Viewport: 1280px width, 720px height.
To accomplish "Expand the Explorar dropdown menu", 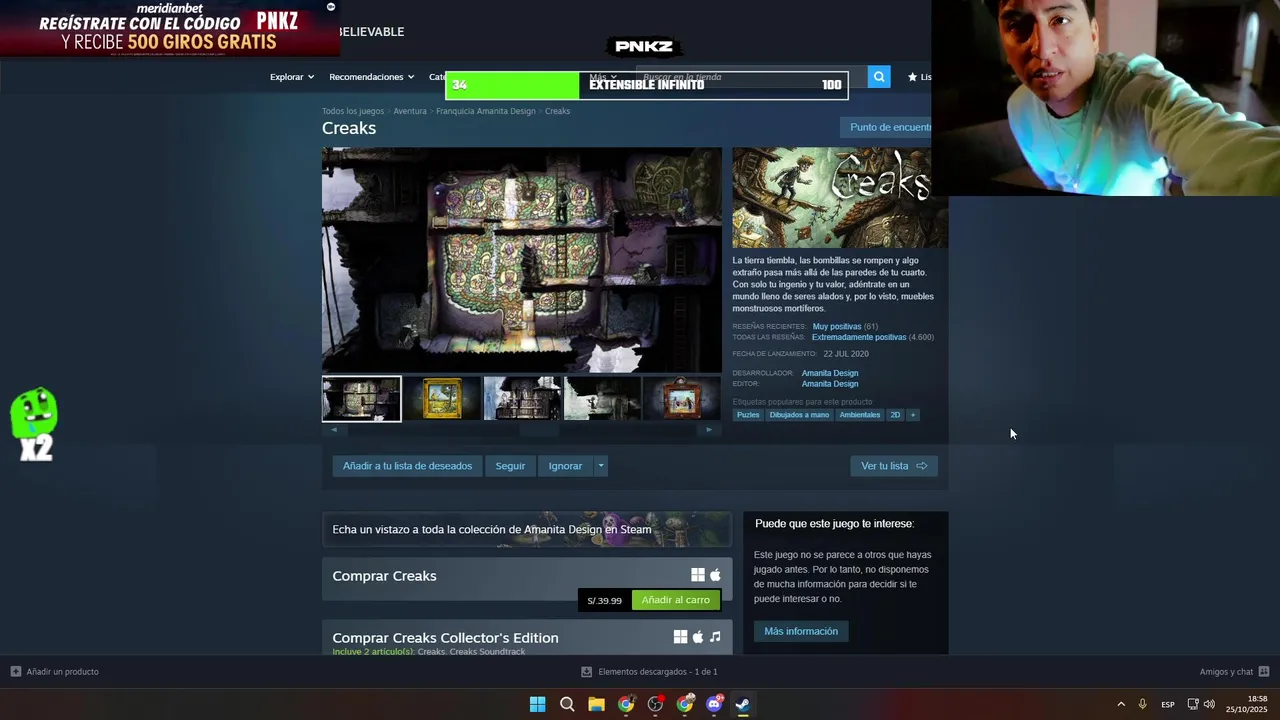I will pos(292,77).
